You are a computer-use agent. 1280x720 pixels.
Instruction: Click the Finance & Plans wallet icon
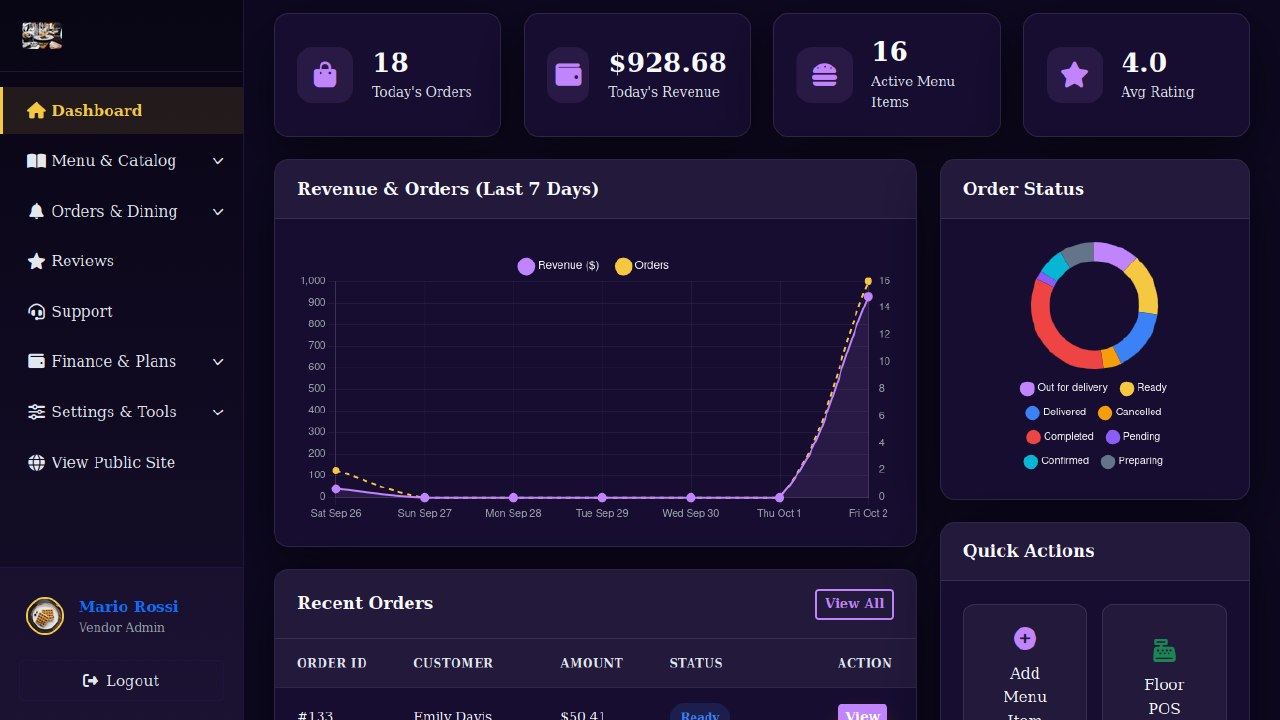37,362
